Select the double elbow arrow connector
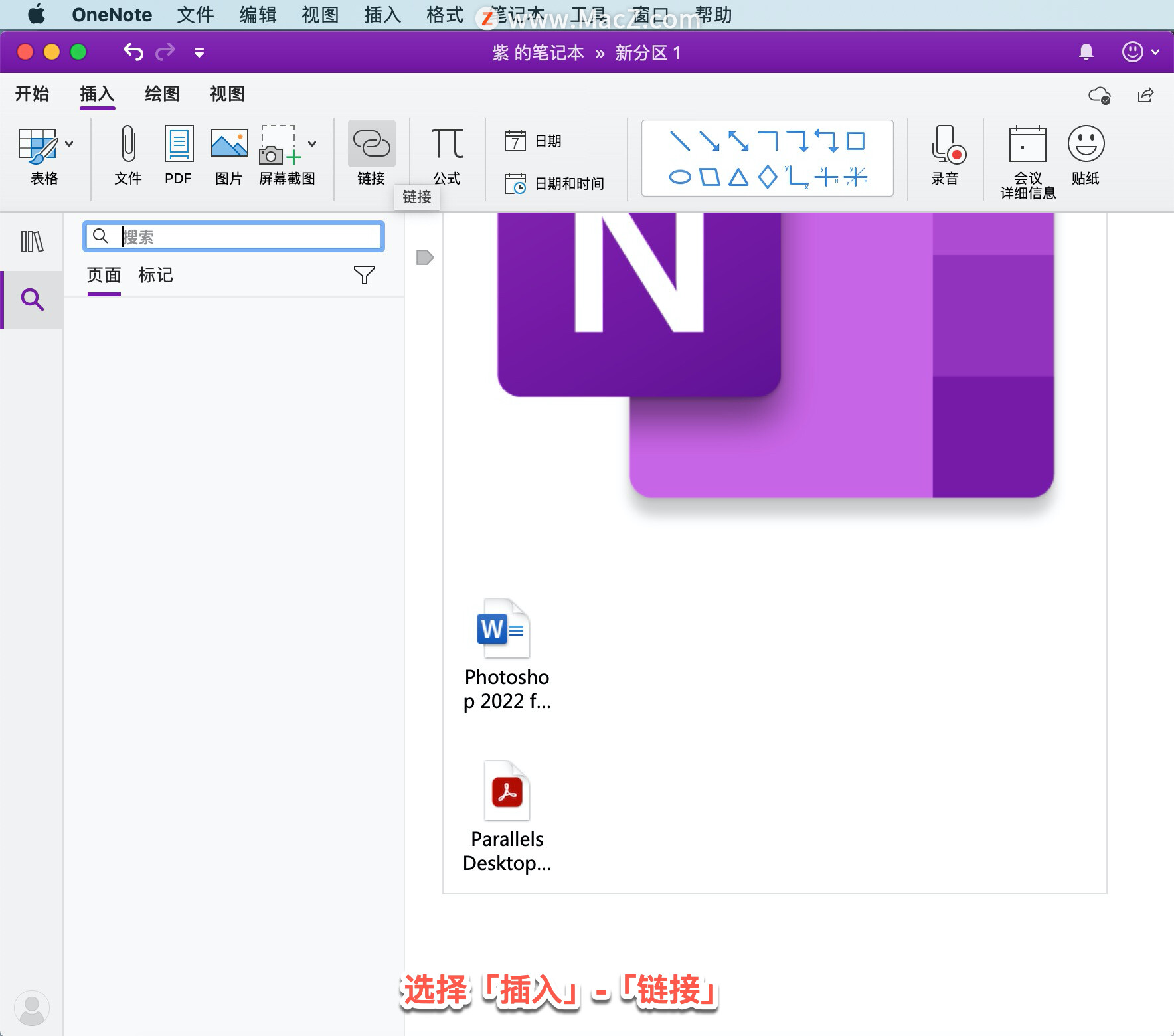Screen dimensions: 1174x1036 point(826,141)
